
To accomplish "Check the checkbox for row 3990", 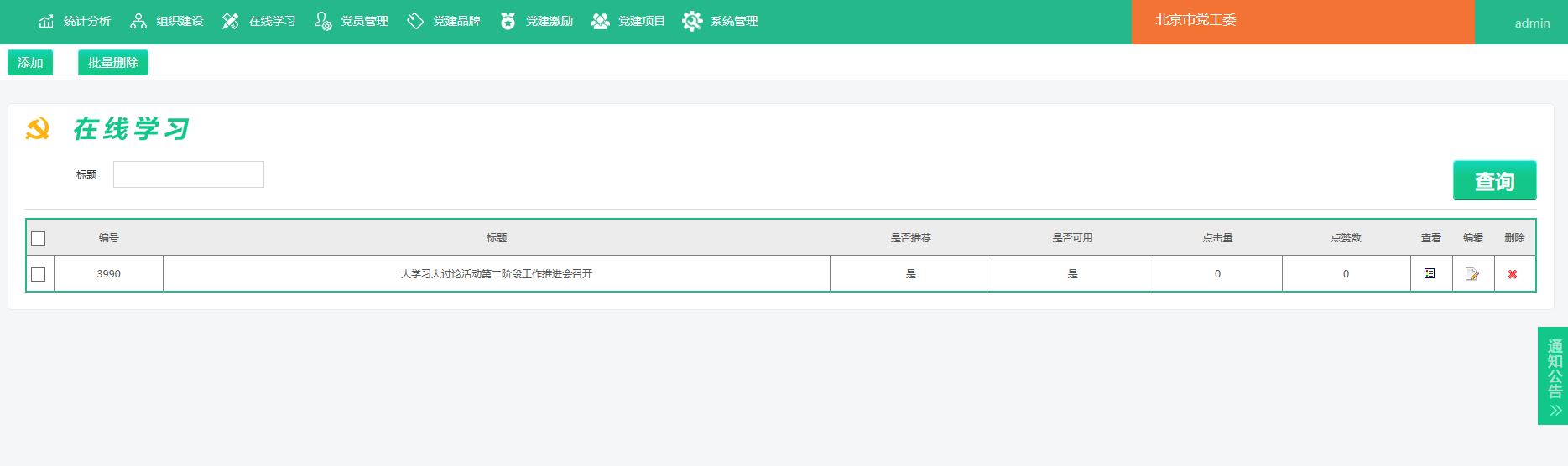I will [x=39, y=274].
